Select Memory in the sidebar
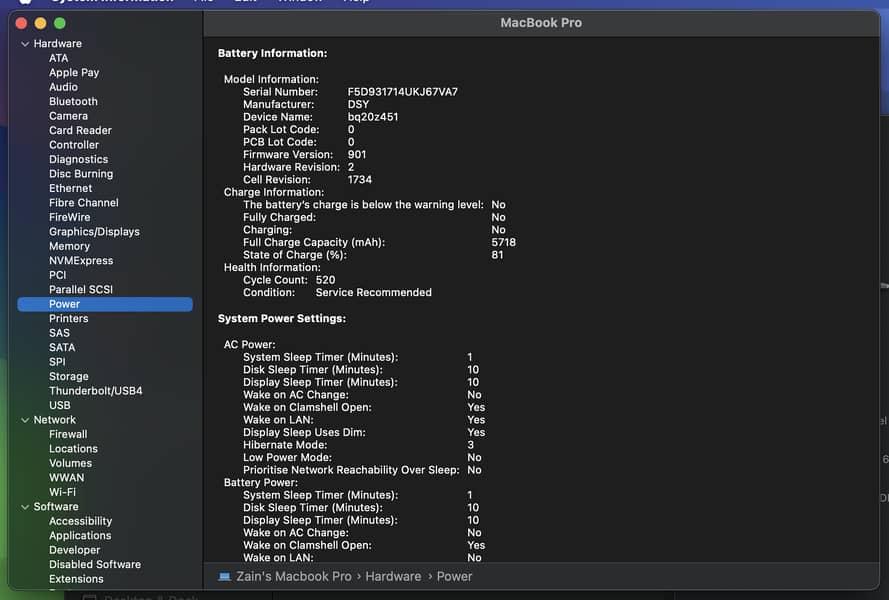 click(69, 246)
